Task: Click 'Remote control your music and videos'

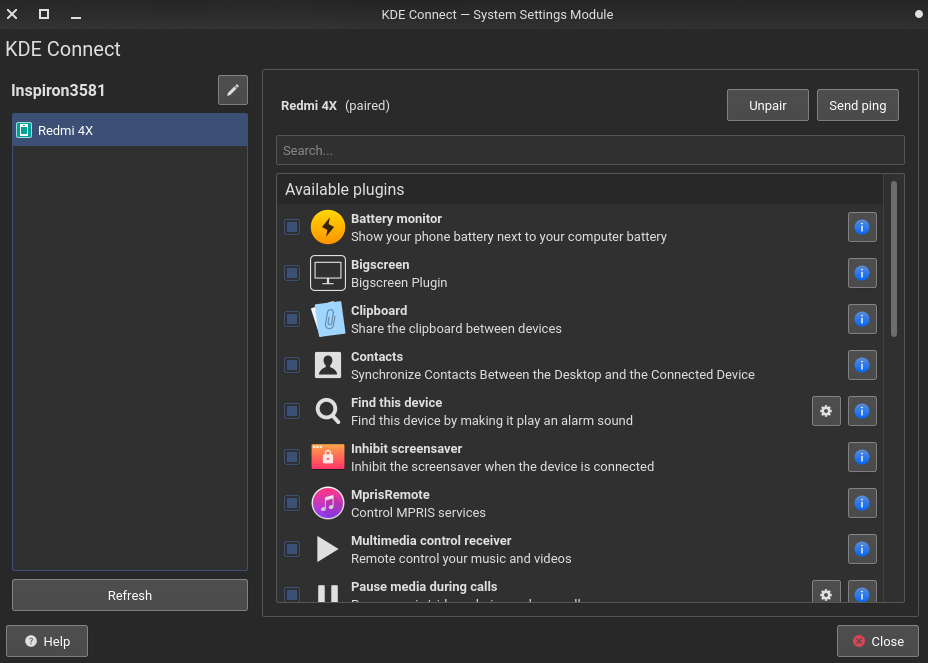Action: click(x=461, y=558)
